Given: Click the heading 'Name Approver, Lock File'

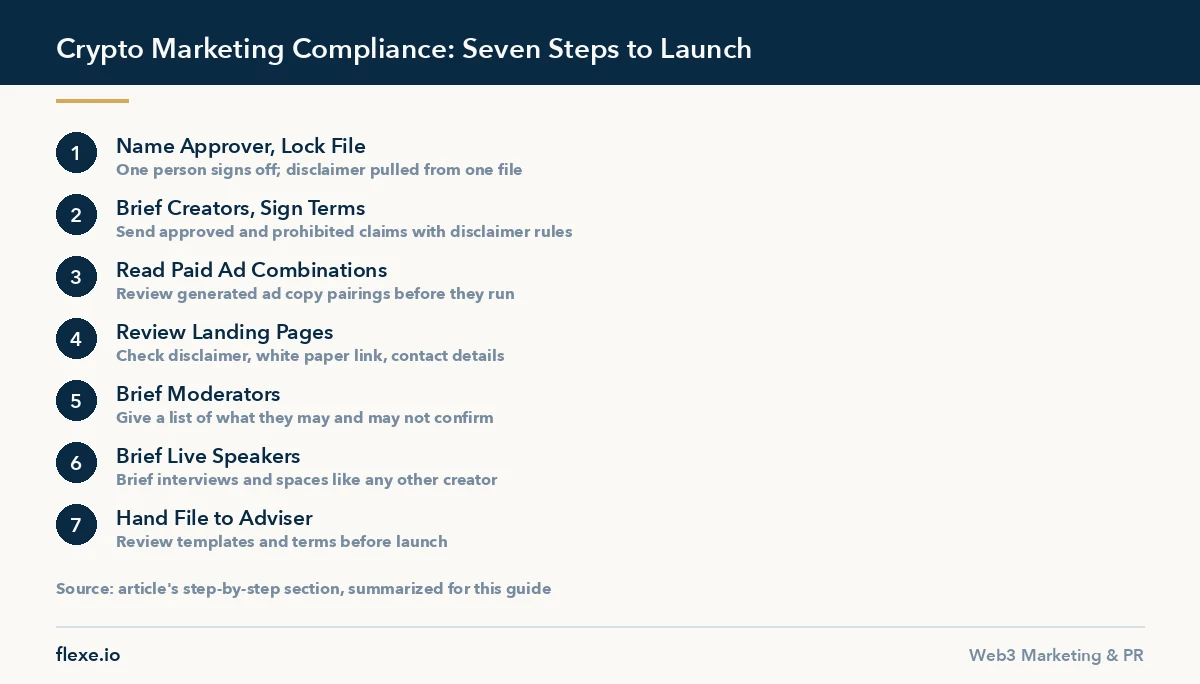Looking at the screenshot, I should tap(241, 146).
